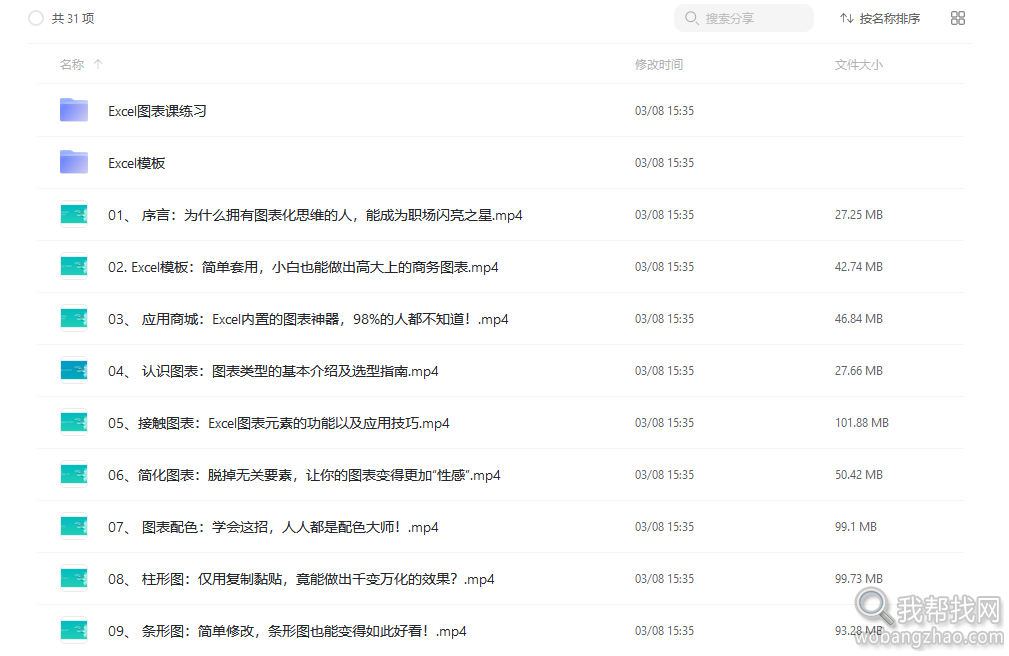
Task: Click size value 99.1 MB
Action: coord(856,527)
